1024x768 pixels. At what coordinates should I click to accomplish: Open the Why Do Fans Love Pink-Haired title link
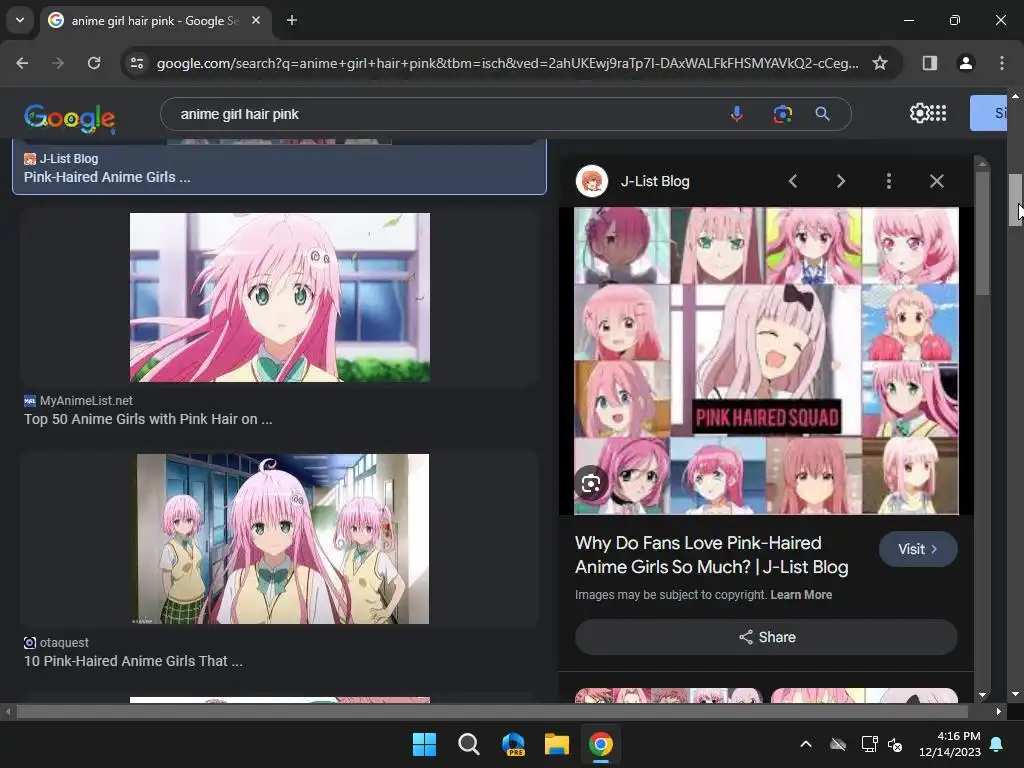[711, 555]
